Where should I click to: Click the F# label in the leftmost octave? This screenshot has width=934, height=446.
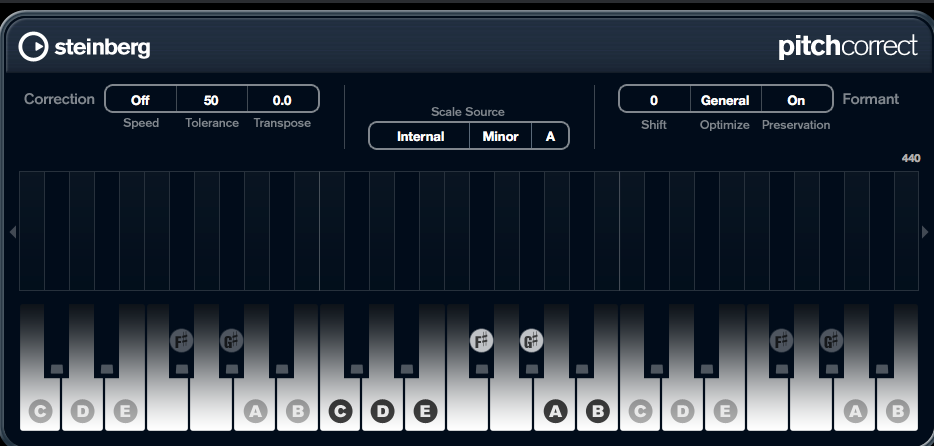(182, 341)
